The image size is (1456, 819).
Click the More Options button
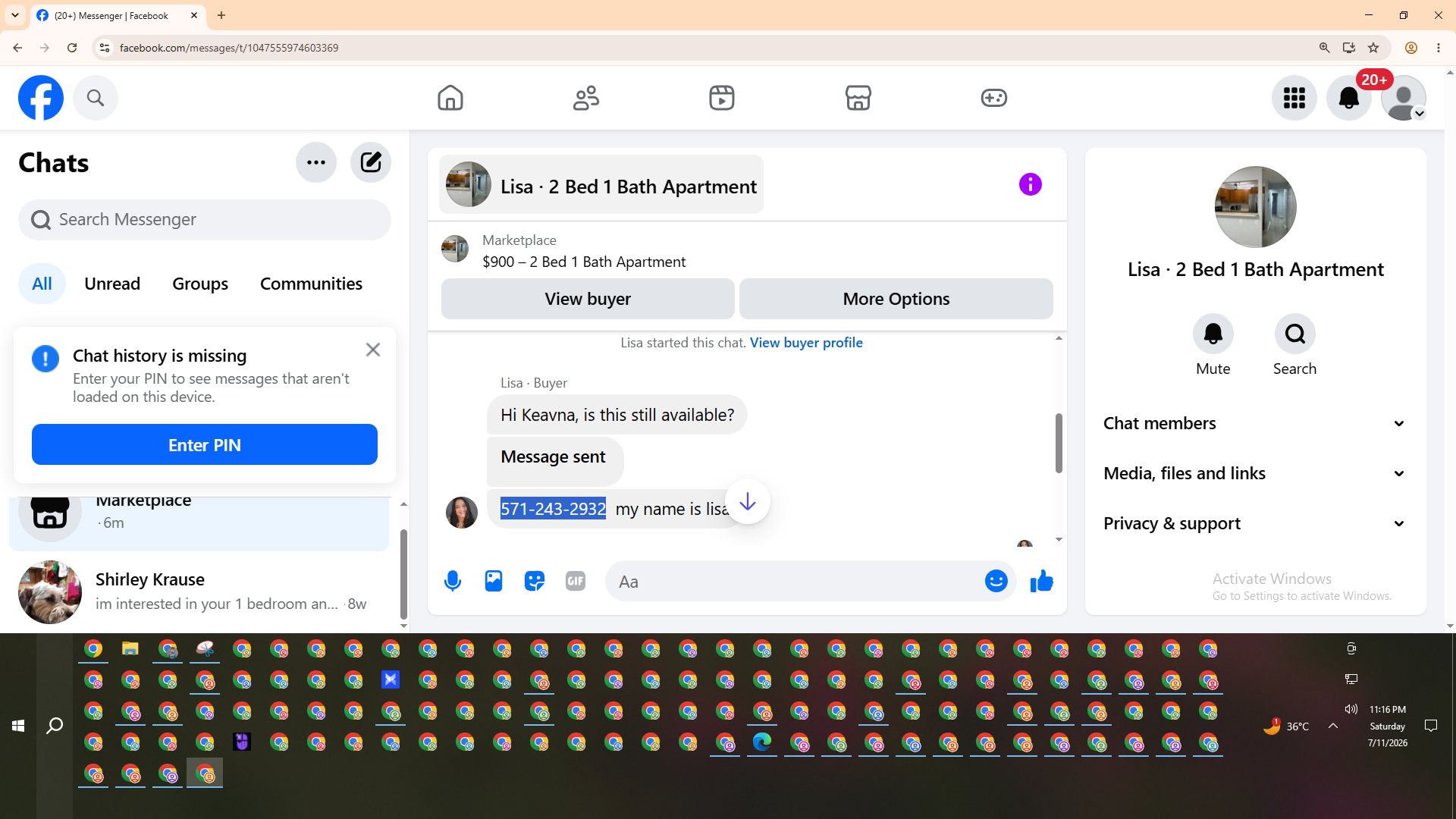pos(896,299)
